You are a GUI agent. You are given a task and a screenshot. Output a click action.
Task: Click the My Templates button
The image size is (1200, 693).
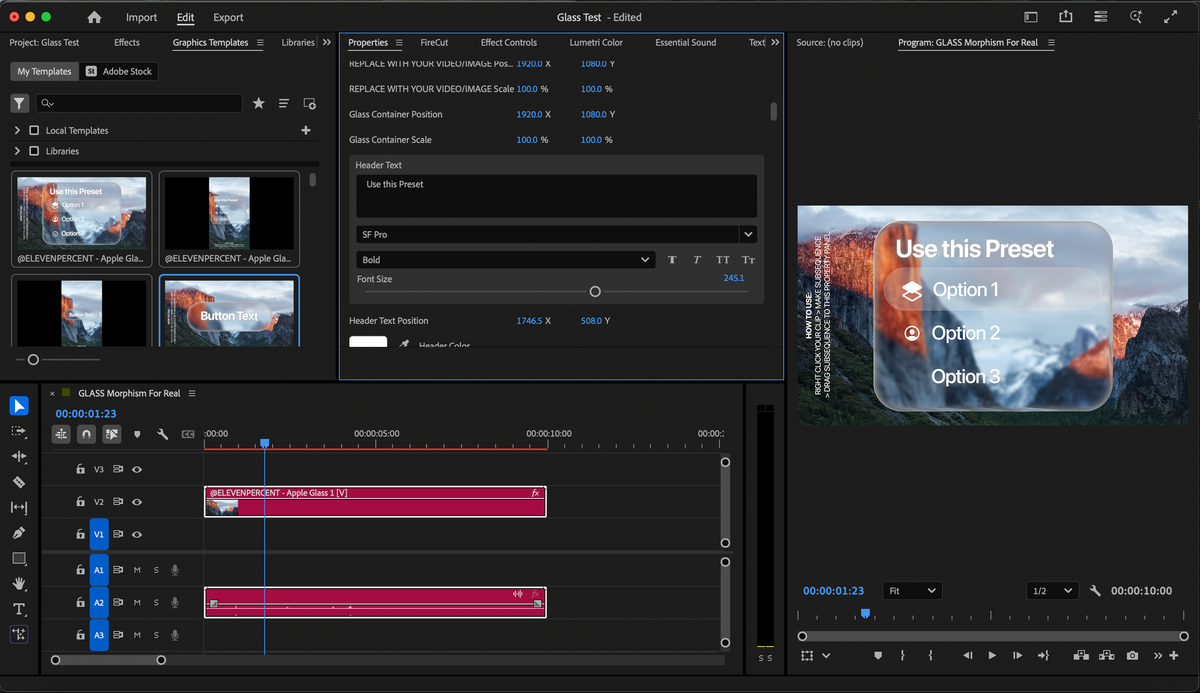44,72
